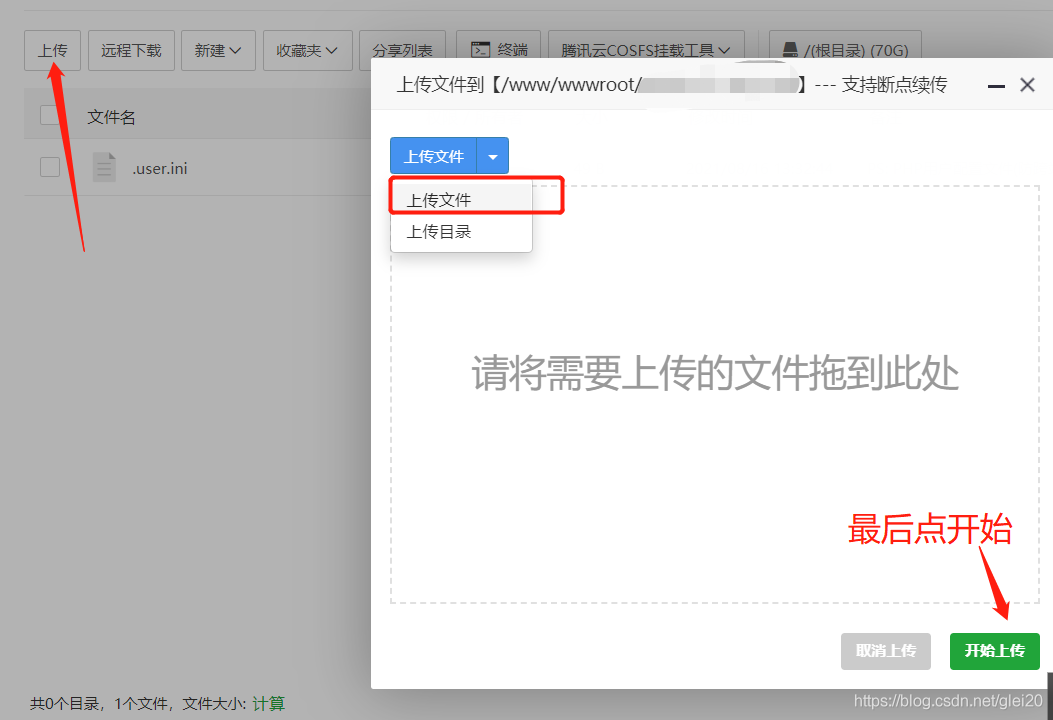This screenshot has width=1053, height=720.
Task: Click the file drop zone area
Action: 714,420
